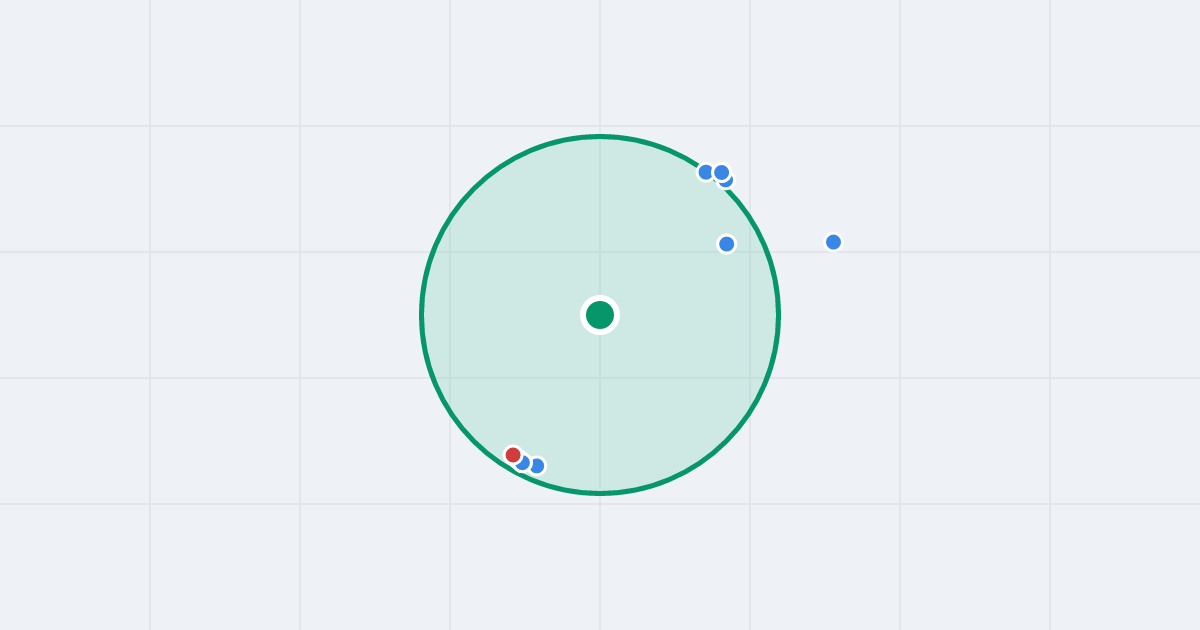Select the red marker on the circle edge
Screen dimensions: 1200x630
[x=513, y=455]
